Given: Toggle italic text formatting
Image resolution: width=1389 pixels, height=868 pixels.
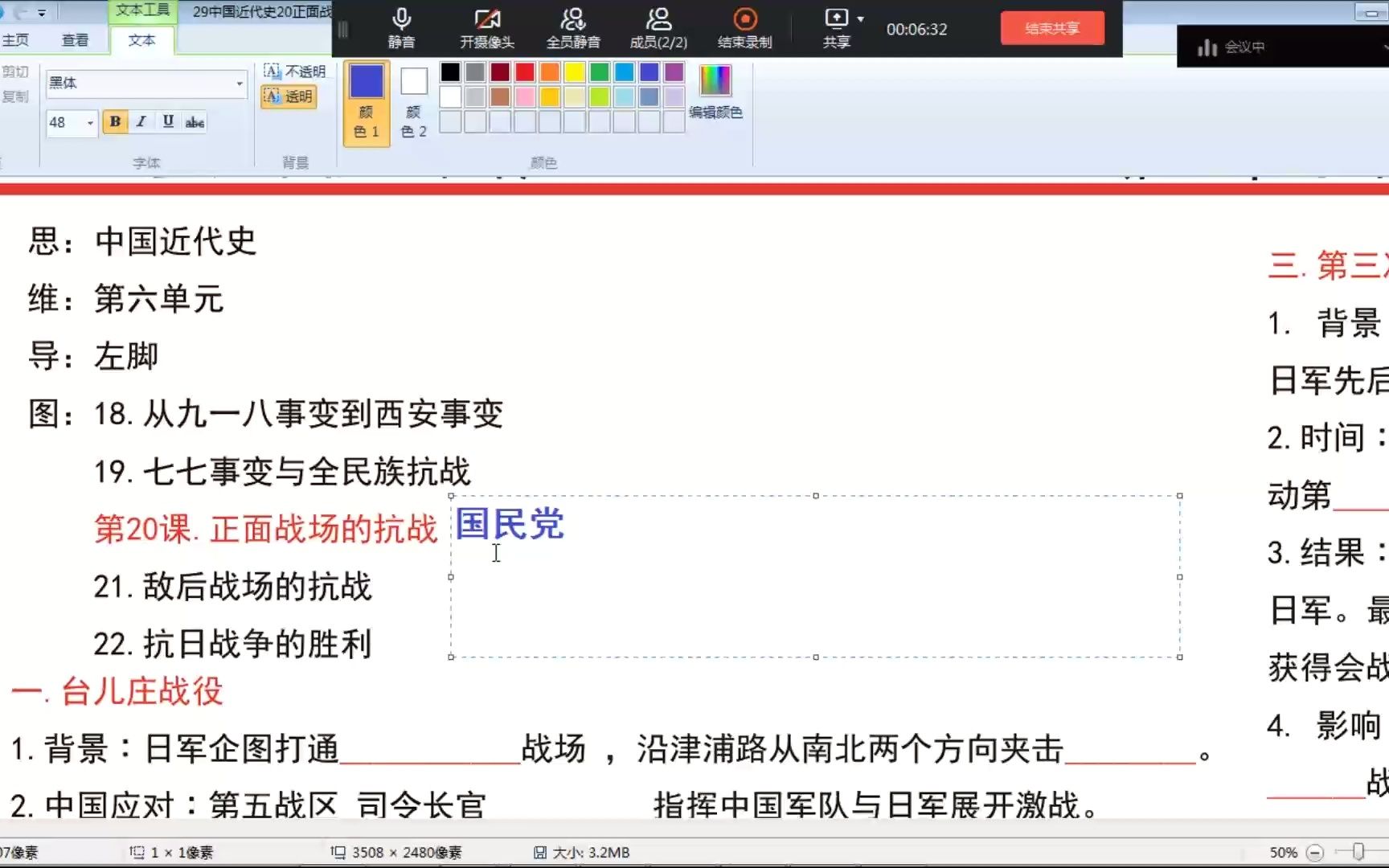Looking at the screenshot, I should pyautogui.click(x=141, y=121).
